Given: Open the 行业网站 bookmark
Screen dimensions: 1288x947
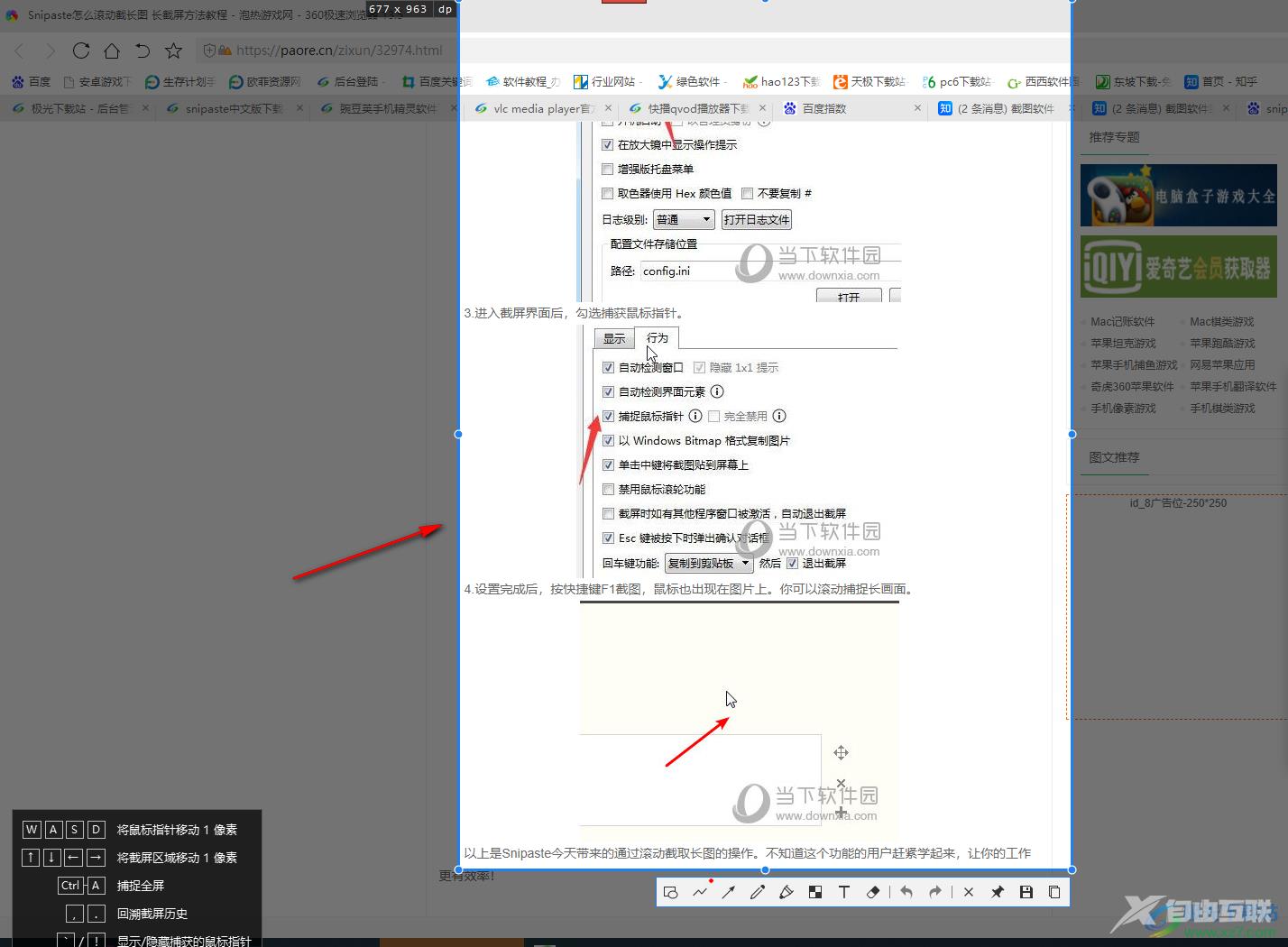Looking at the screenshot, I should click(x=606, y=81).
